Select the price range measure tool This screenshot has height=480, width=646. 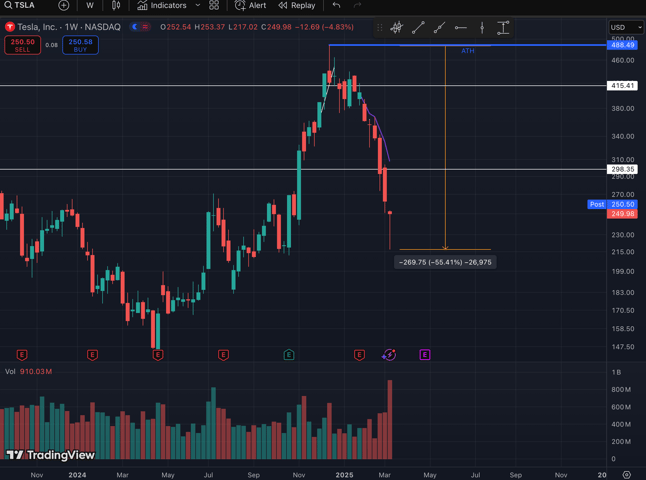tap(503, 28)
